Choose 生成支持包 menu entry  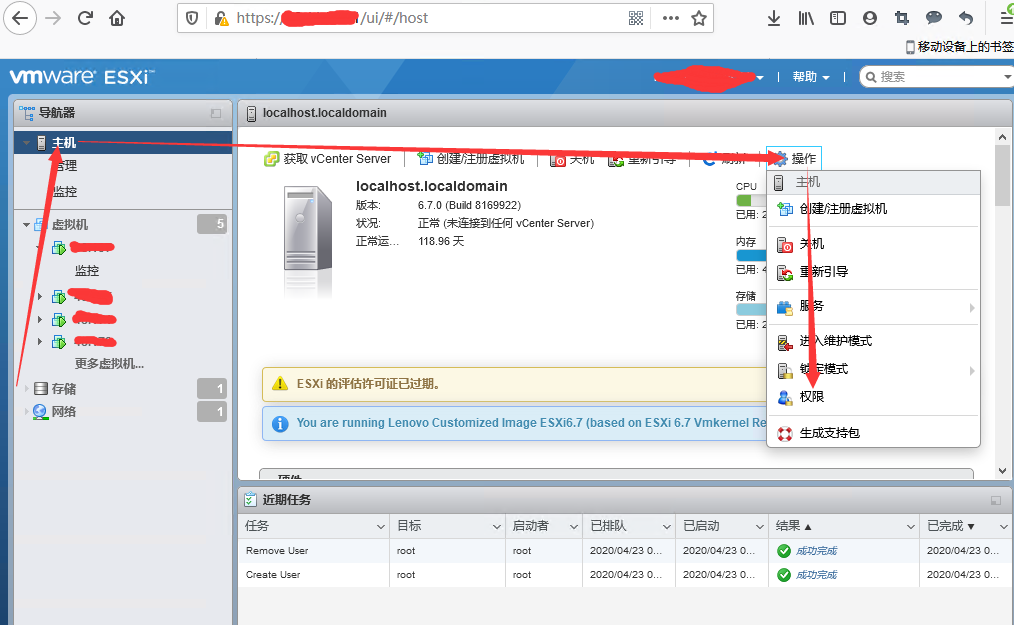point(873,433)
